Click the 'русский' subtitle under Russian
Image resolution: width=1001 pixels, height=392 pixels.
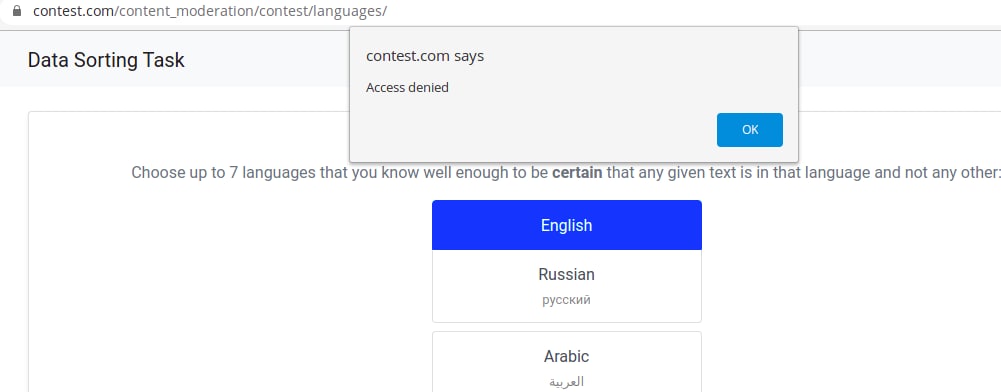[566, 300]
